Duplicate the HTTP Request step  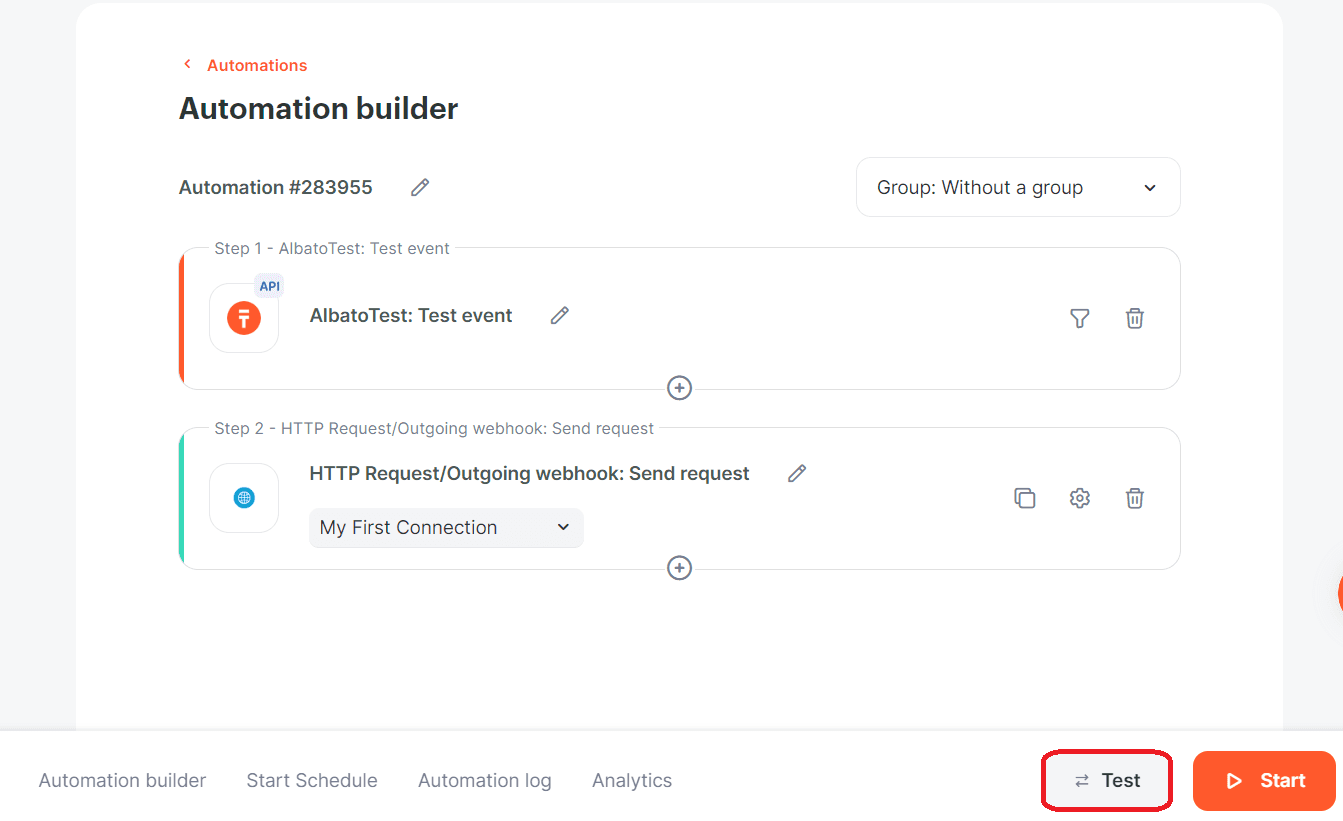[1025, 497]
